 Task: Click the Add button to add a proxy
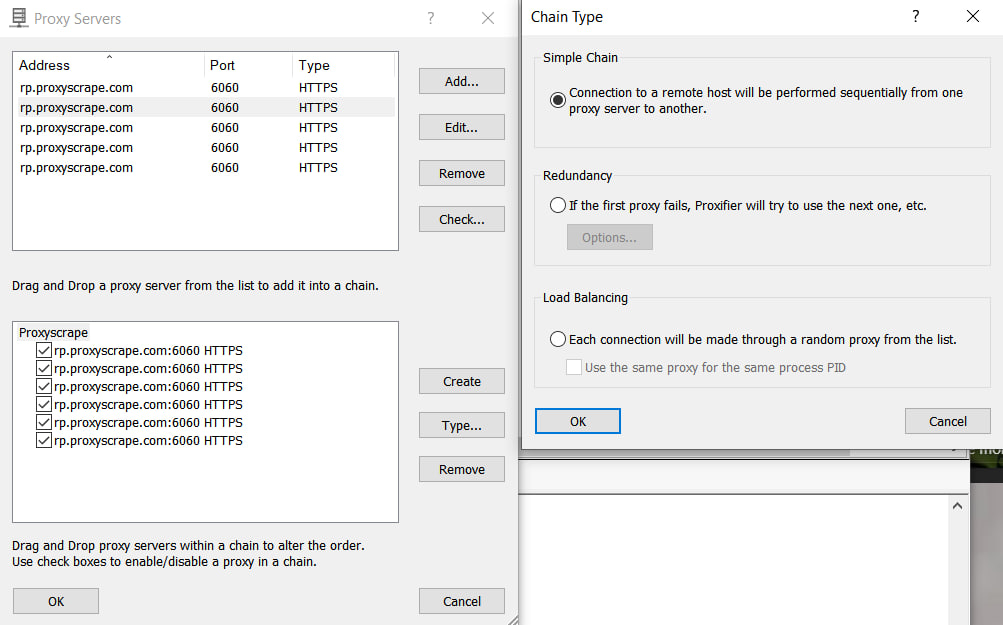(461, 81)
